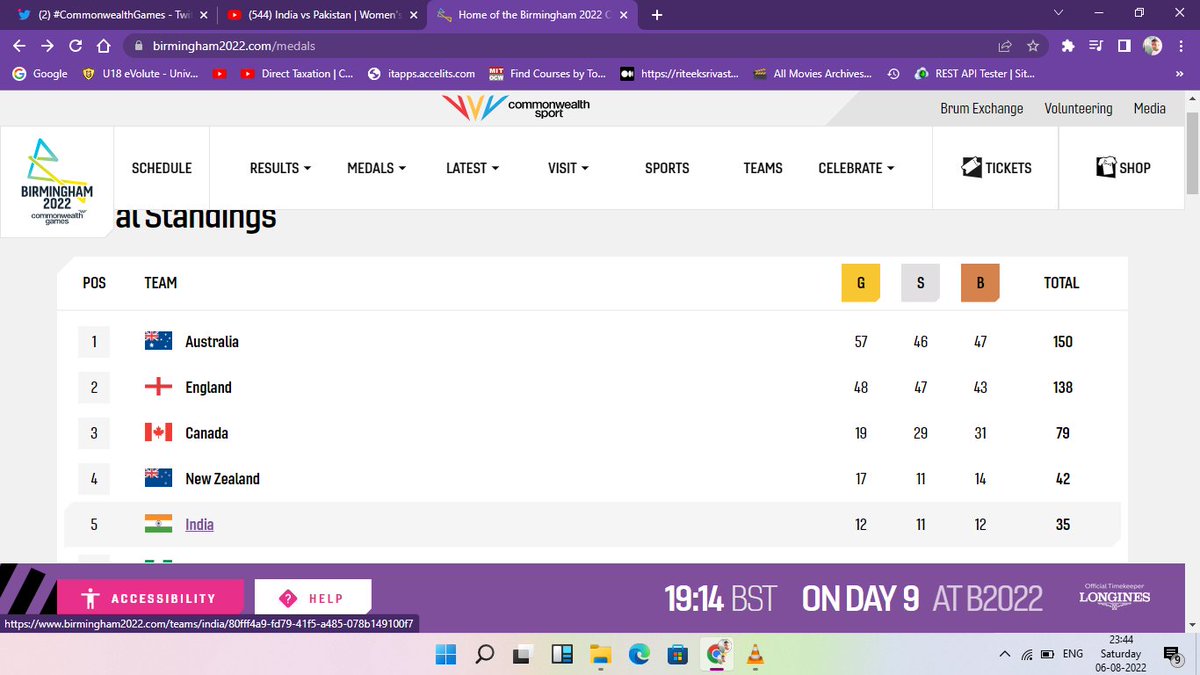Open the Accessibility button
This screenshot has height=675, width=1200.
click(x=150, y=598)
